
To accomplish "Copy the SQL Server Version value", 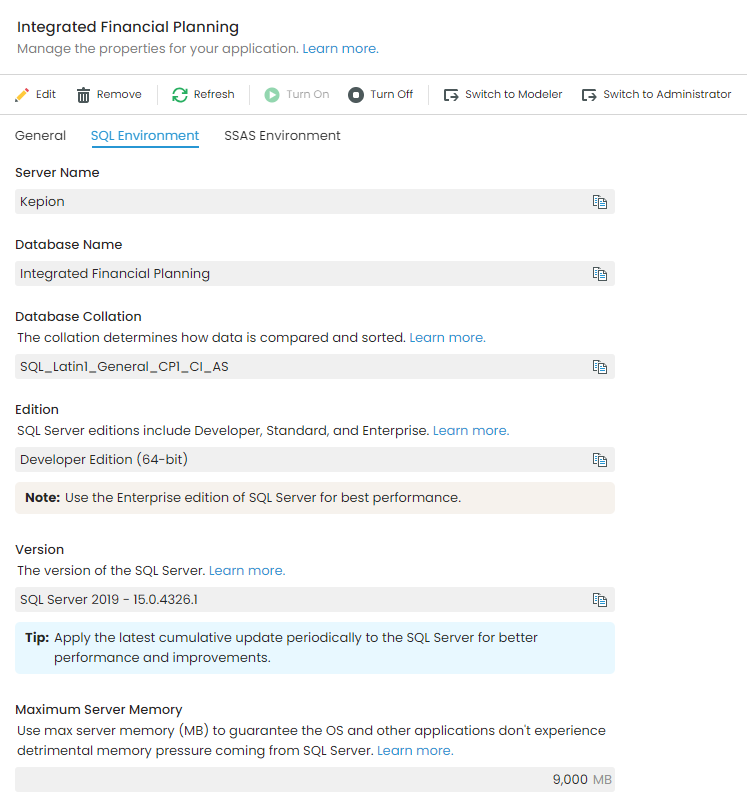I will [600, 600].
